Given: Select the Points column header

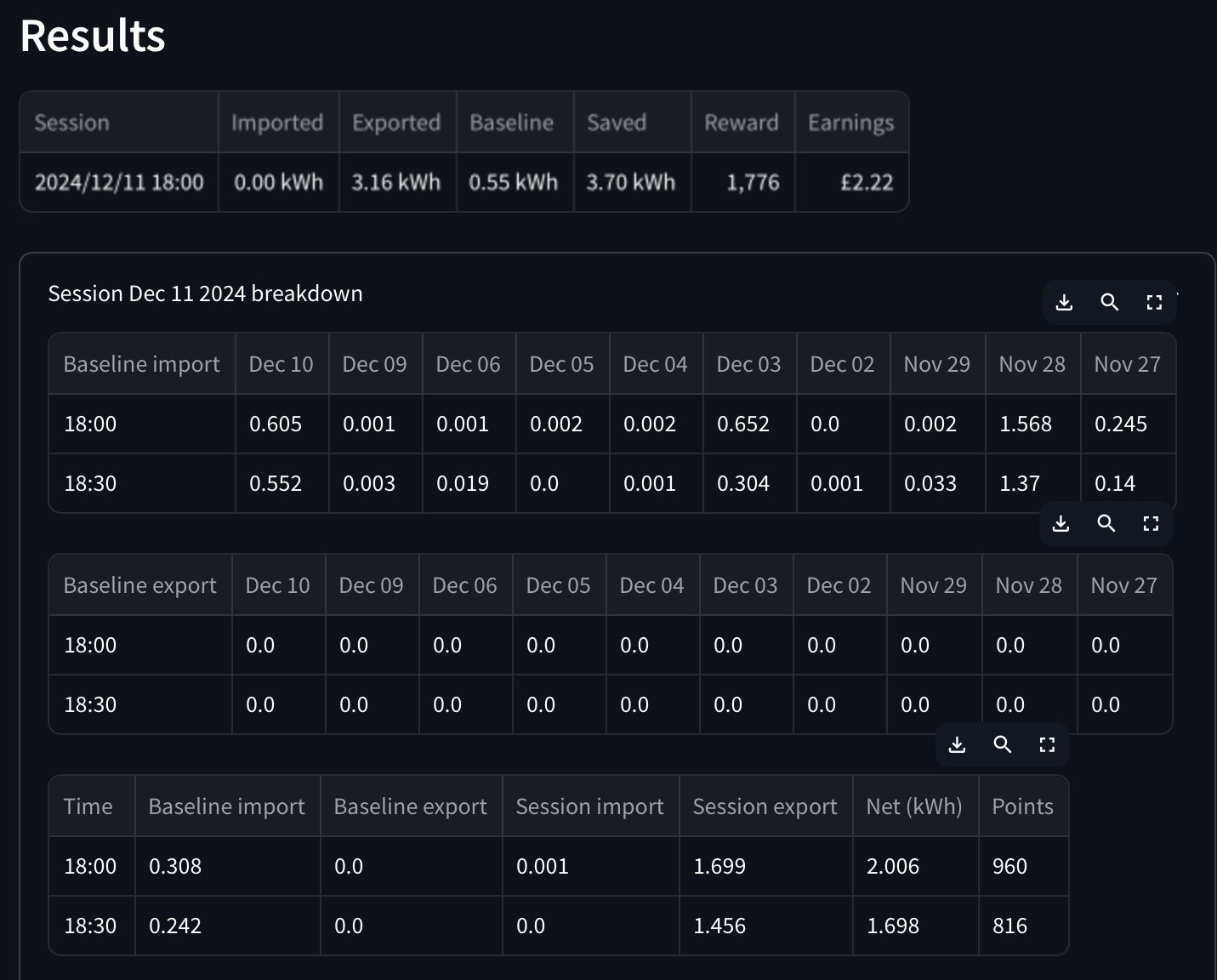Looking at the screenshot, I should coord(1023,806).
